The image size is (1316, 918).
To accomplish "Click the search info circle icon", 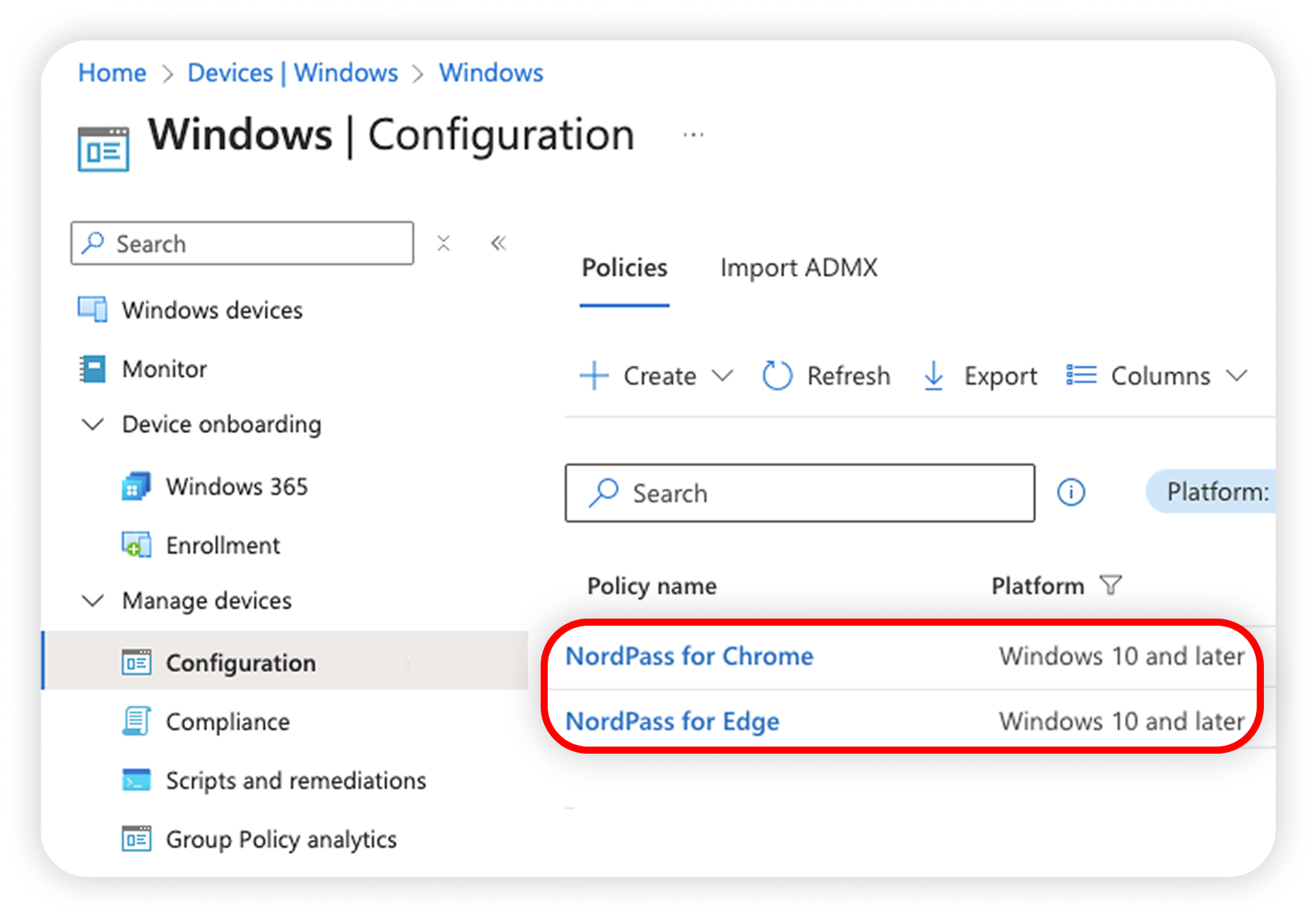I will tap(1071, 492).
